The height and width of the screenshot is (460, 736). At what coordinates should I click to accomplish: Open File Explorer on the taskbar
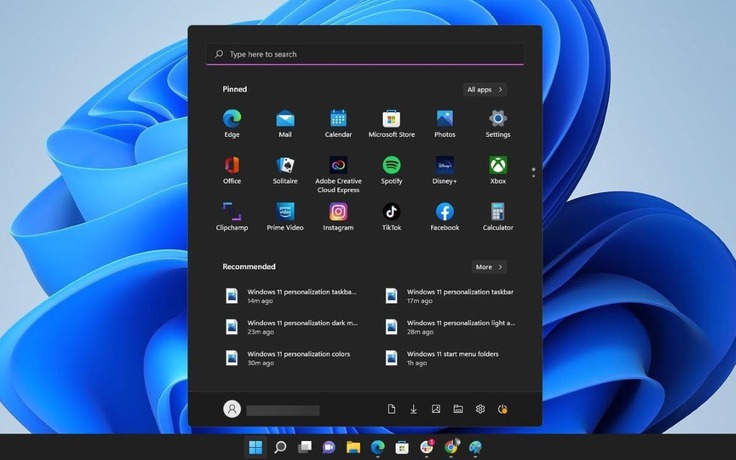pyautogui.click(x=353, y=447)
